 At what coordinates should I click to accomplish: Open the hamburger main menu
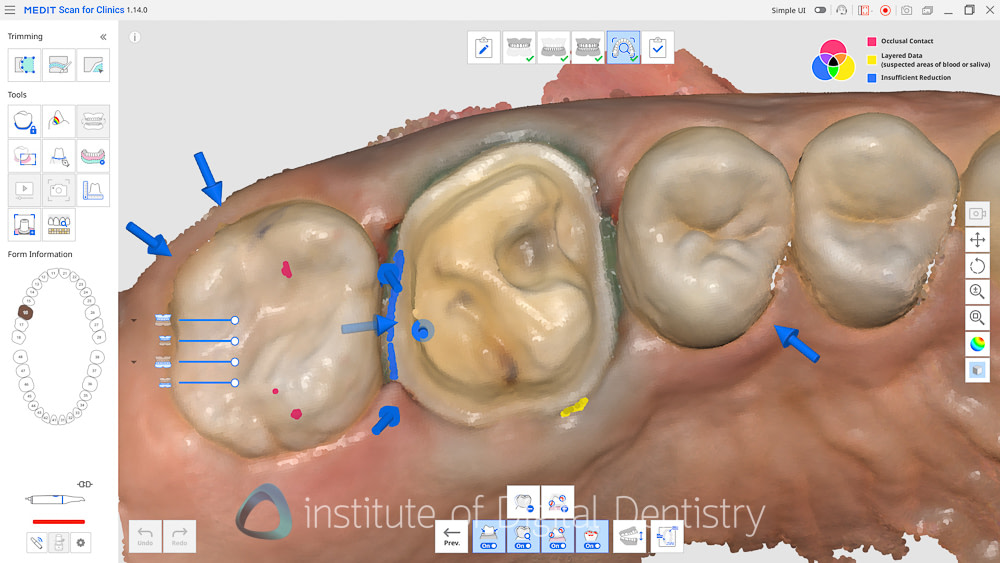pyautogui.click(x=10, y=10)
